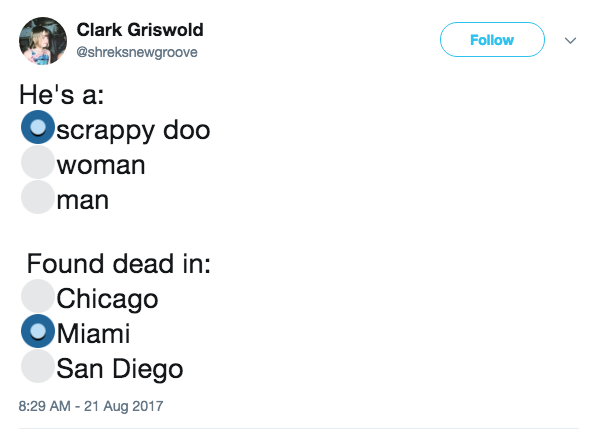This screenshot has width=613, height=429.
Task: Pick the San Diego radio circle
Action: click(38, 366)
